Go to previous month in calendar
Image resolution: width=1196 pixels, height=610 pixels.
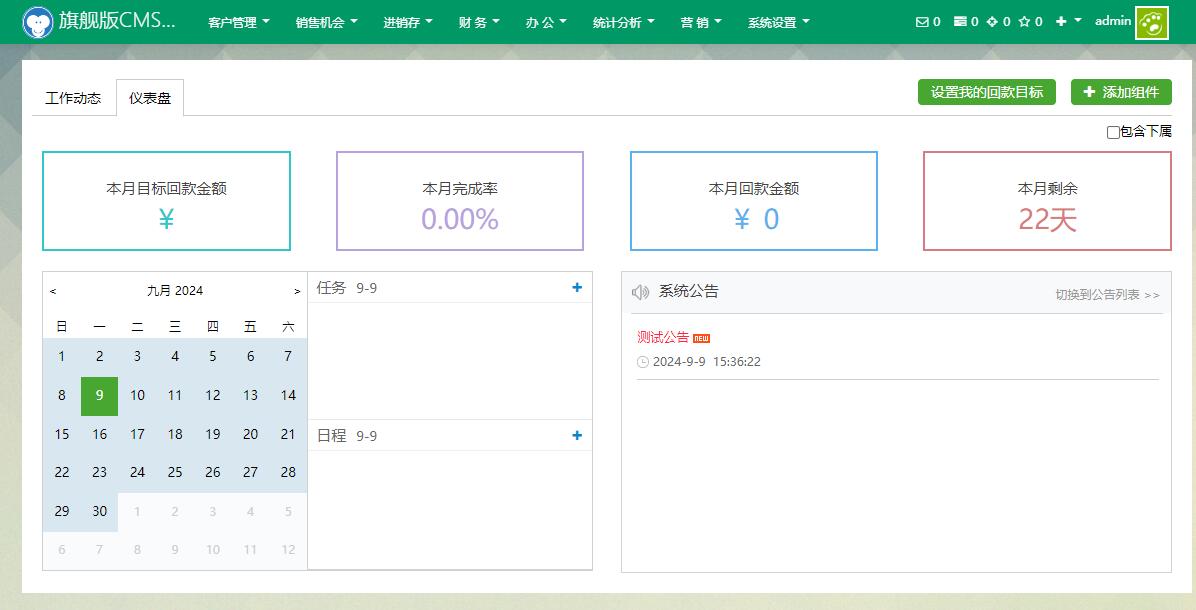tap(53, 291)
